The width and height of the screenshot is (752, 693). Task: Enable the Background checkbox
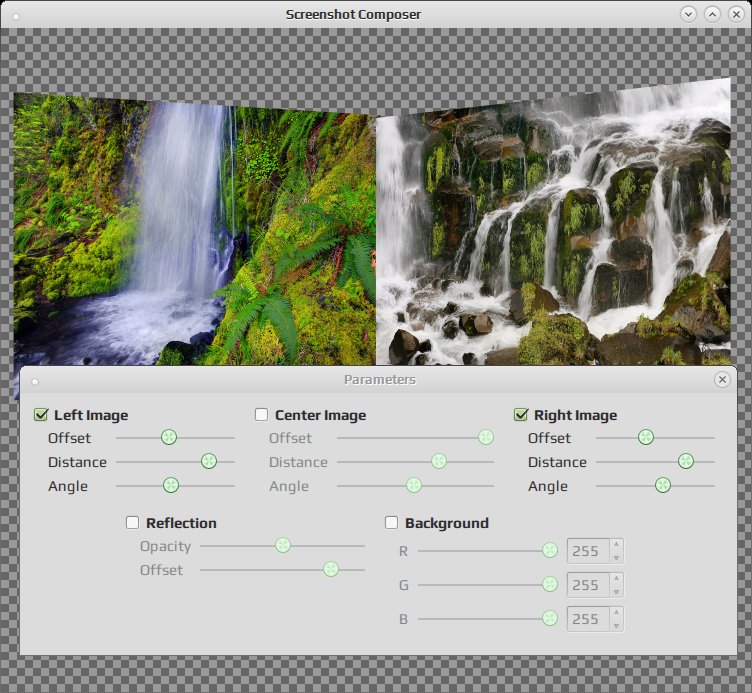tap(391, 522)
